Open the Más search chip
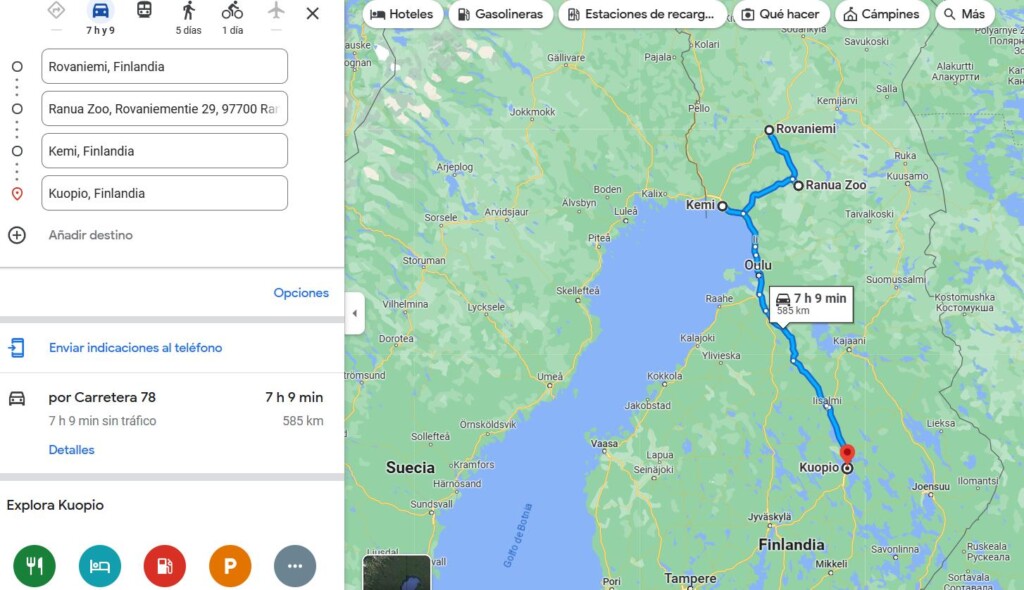Image resolution: width=1024 pixels, height=590 pixels. [x=965, y=14]
